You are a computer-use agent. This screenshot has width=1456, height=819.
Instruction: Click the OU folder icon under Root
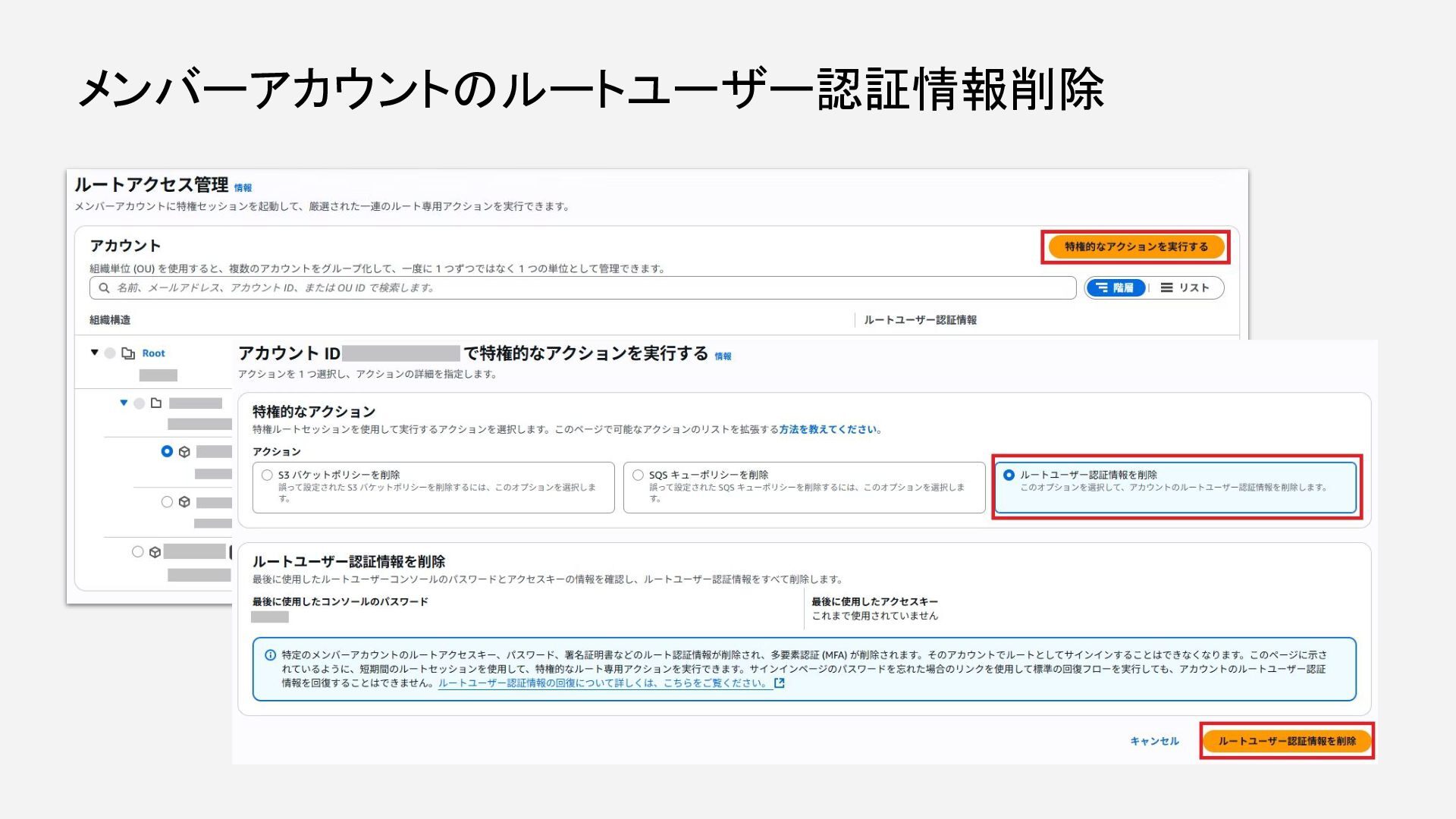coord(156,403)
